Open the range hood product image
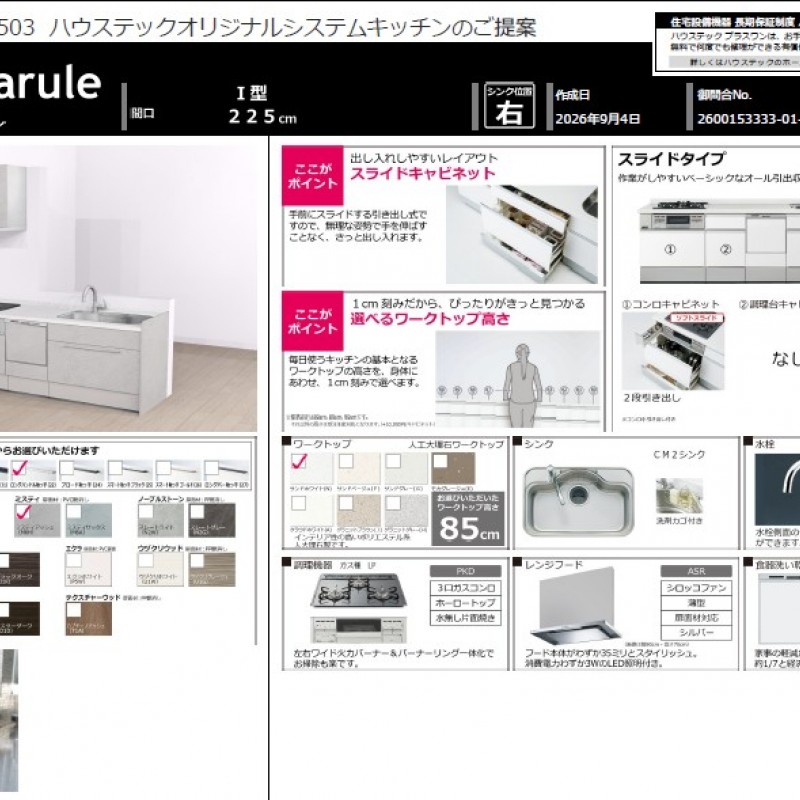Viewport: 800px width, 800px height. pyautogui.click(x=576, y=606)
